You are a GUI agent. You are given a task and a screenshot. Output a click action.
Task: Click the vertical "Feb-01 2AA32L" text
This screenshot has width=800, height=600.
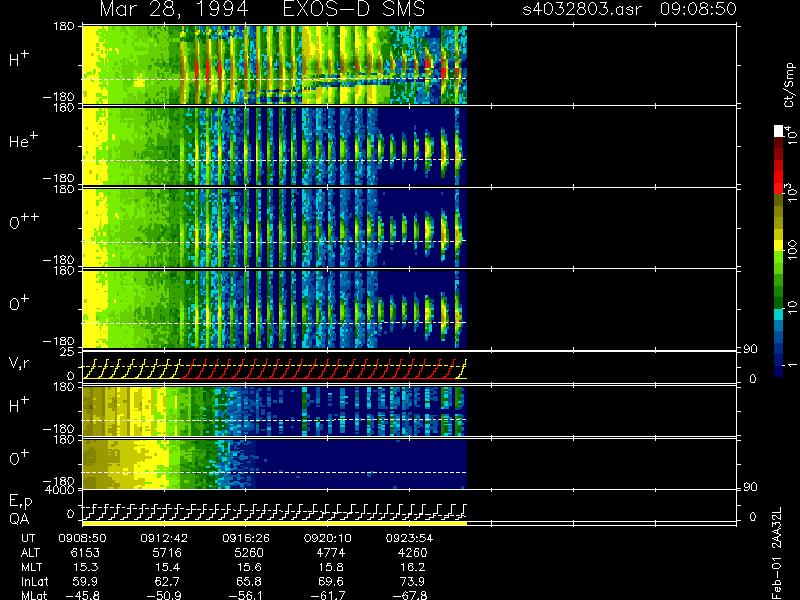pos(777,553)
